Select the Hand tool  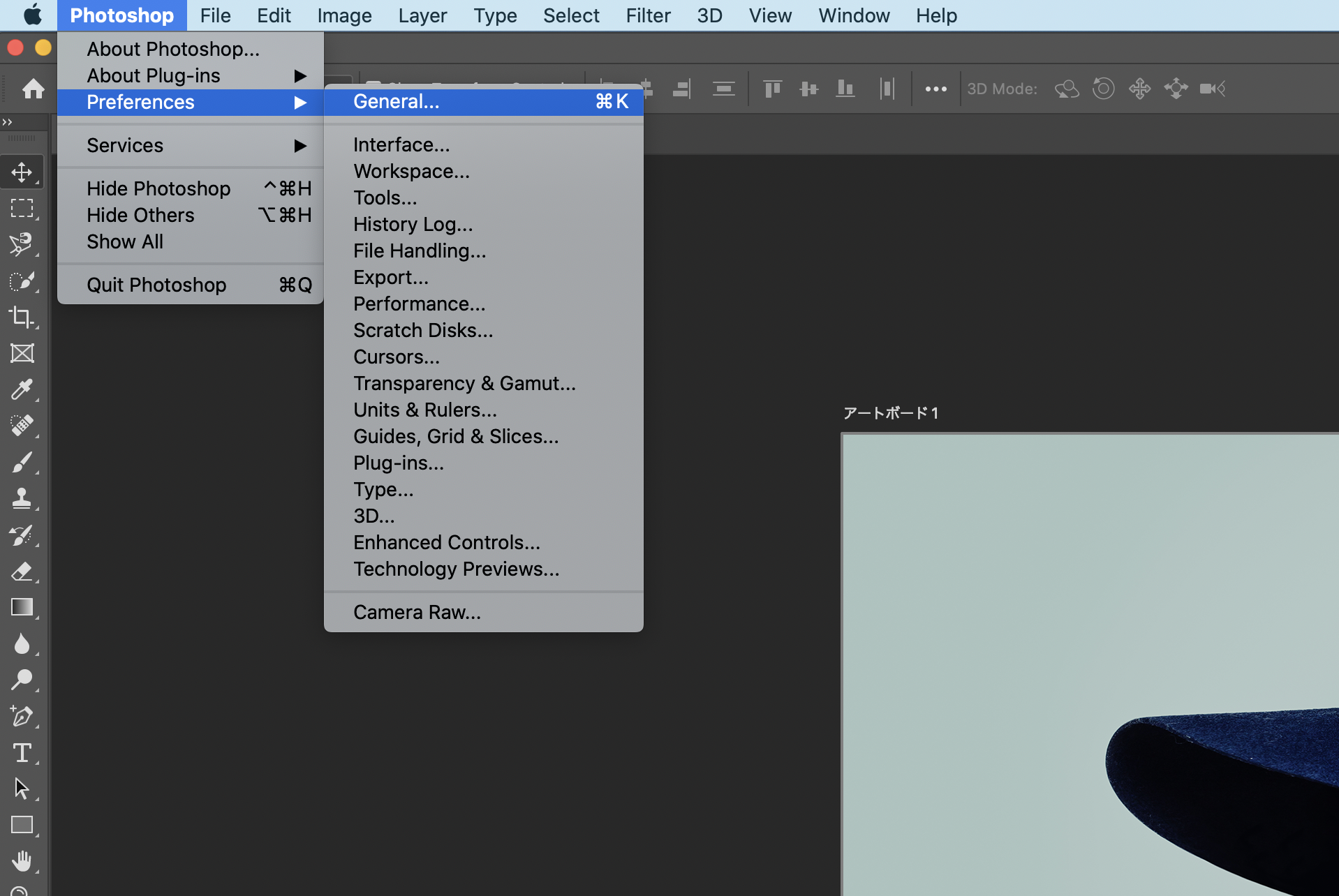pos(22,861)
